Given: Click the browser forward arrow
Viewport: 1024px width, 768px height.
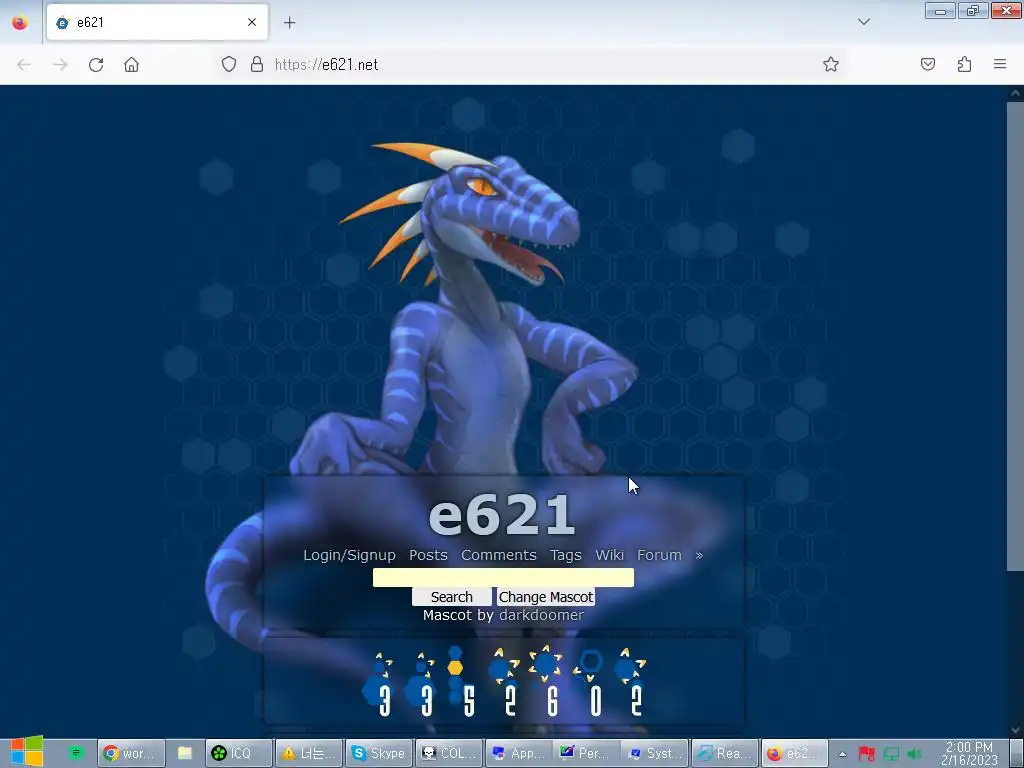Looking at the screenshot, I should pyautogui.click(x=60, y=64).
